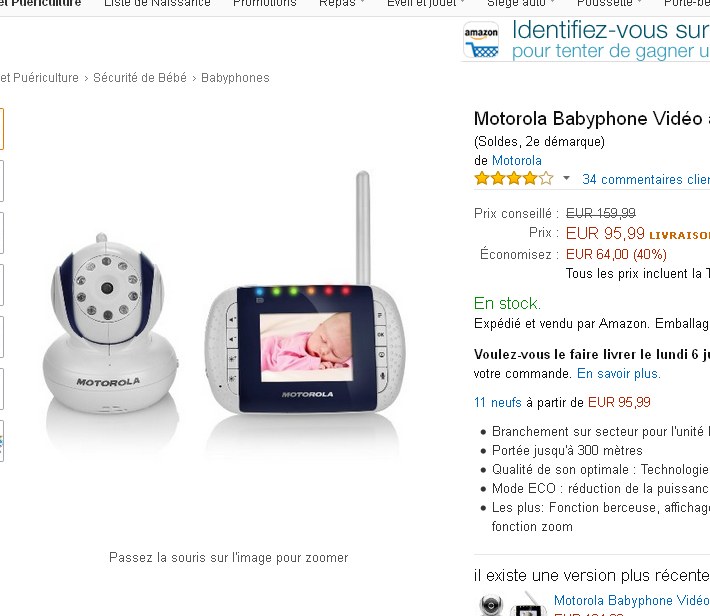Open the Promotions tab
Screen dimensions: 710x616
[264, 4]
